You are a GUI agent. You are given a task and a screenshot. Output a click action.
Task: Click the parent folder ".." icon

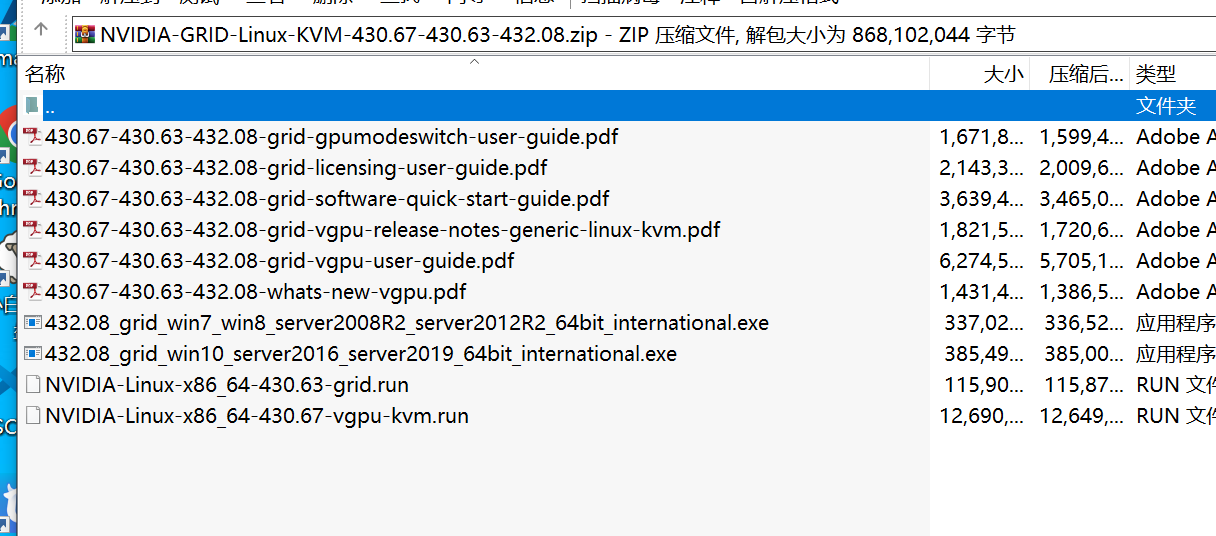coord(33,106)
